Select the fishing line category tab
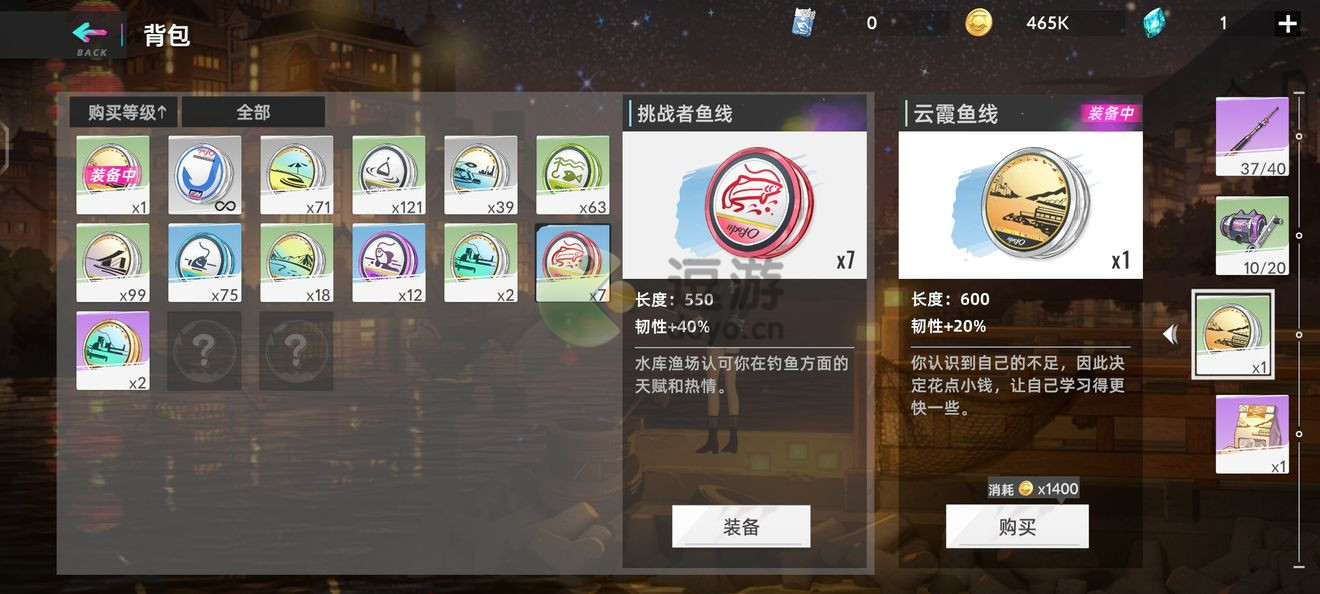 pyautogui.click(x=1233, y=335)
